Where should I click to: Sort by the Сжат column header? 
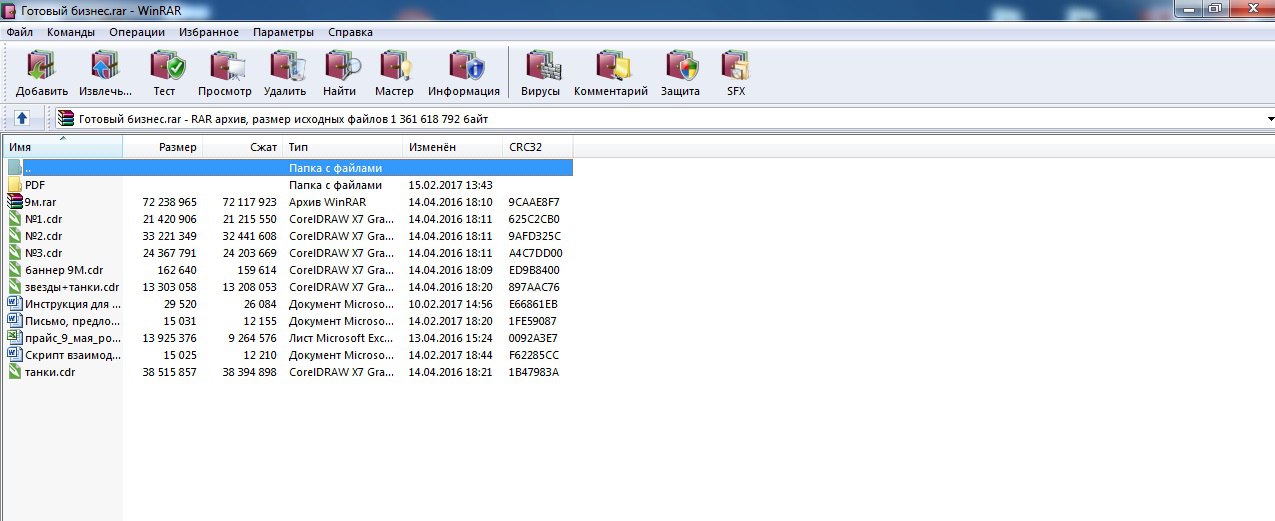(243, 147)
